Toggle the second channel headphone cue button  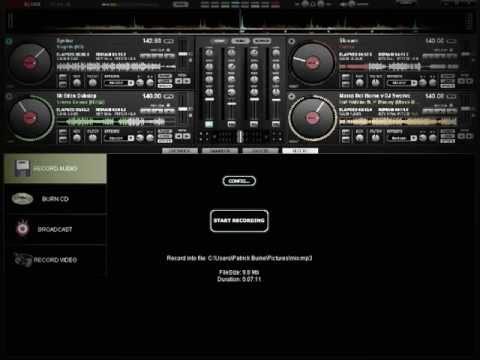(231, 124)
